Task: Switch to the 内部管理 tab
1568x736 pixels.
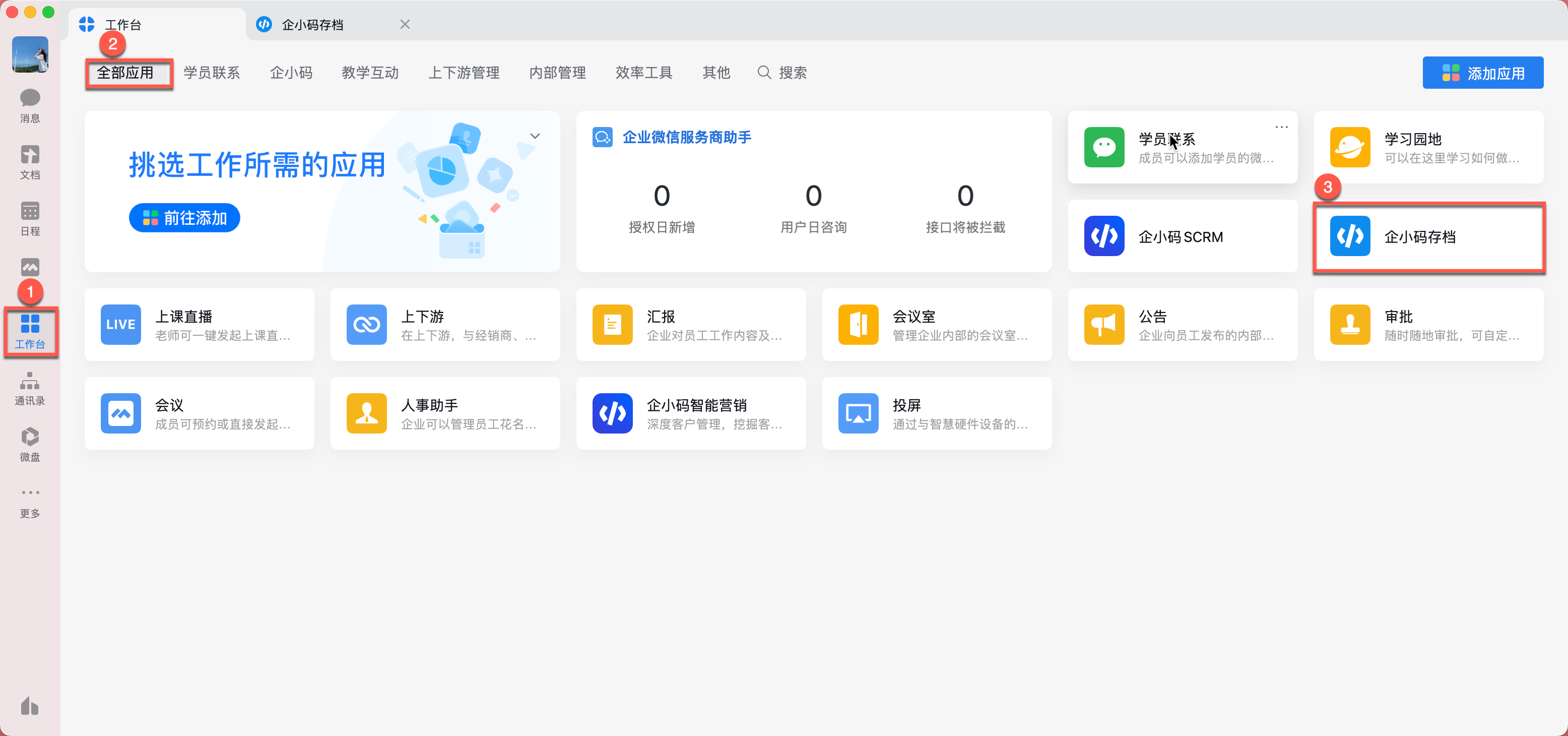Action: tap(558, 73)
